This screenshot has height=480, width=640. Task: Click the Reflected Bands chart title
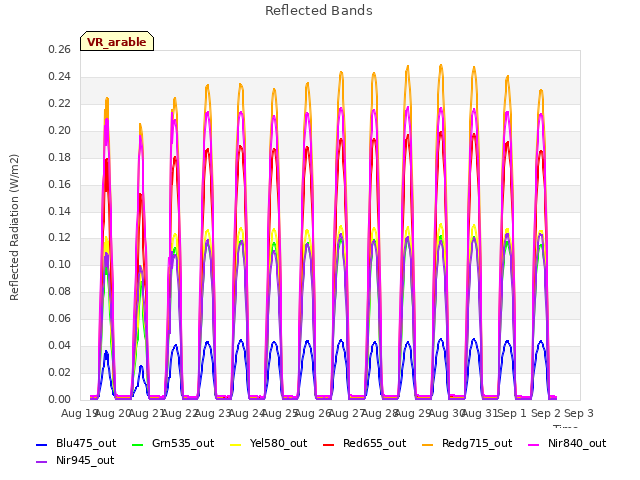(319, 11)
